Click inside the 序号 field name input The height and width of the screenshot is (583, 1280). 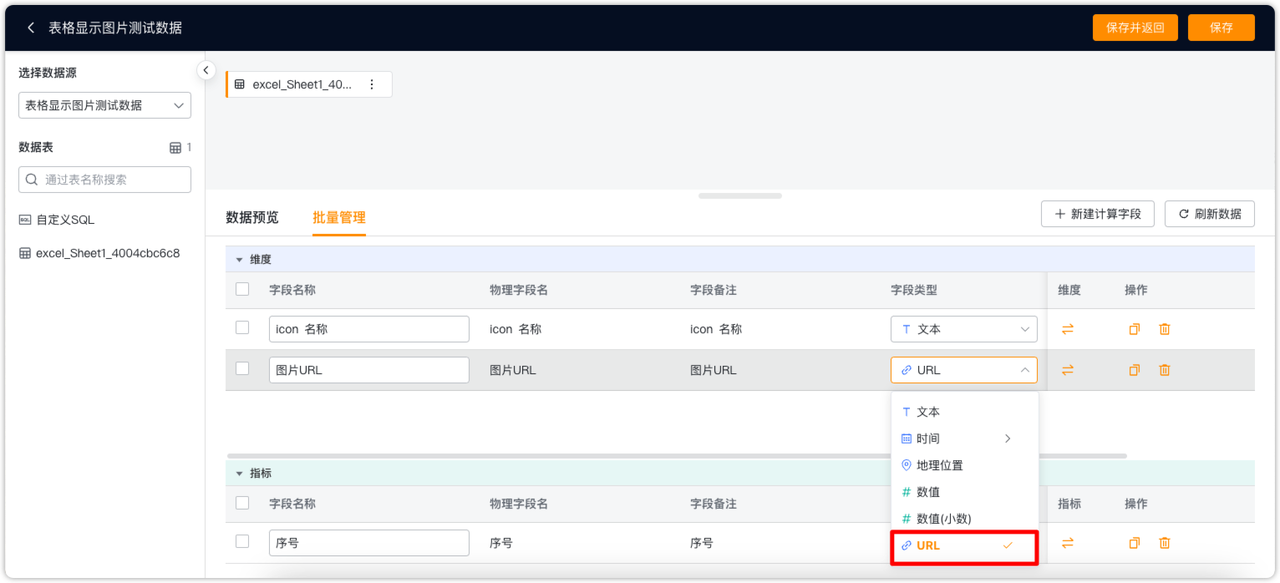(x=368, y=543)
